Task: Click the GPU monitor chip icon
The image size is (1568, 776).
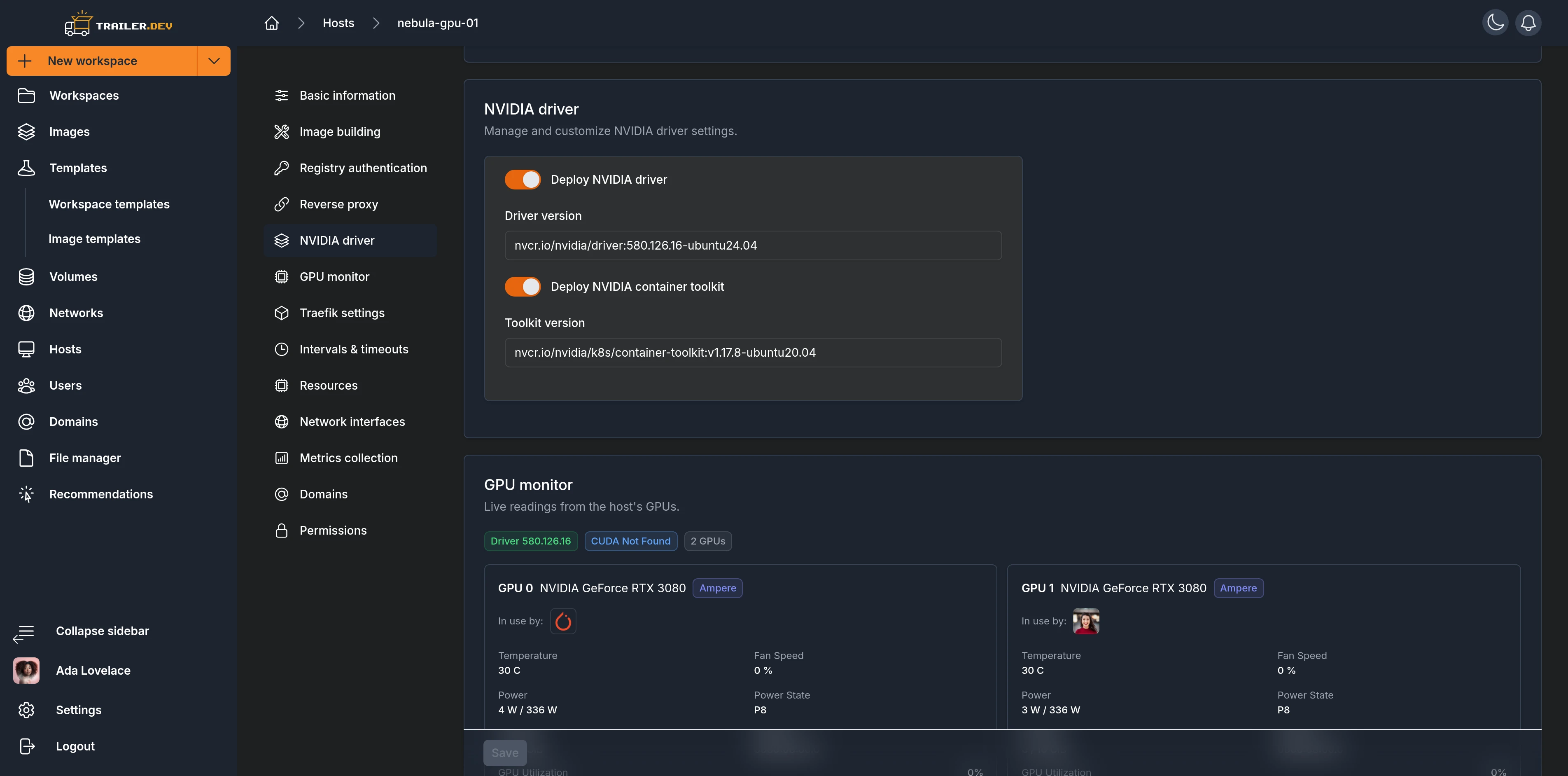Action: click(281, 276)
